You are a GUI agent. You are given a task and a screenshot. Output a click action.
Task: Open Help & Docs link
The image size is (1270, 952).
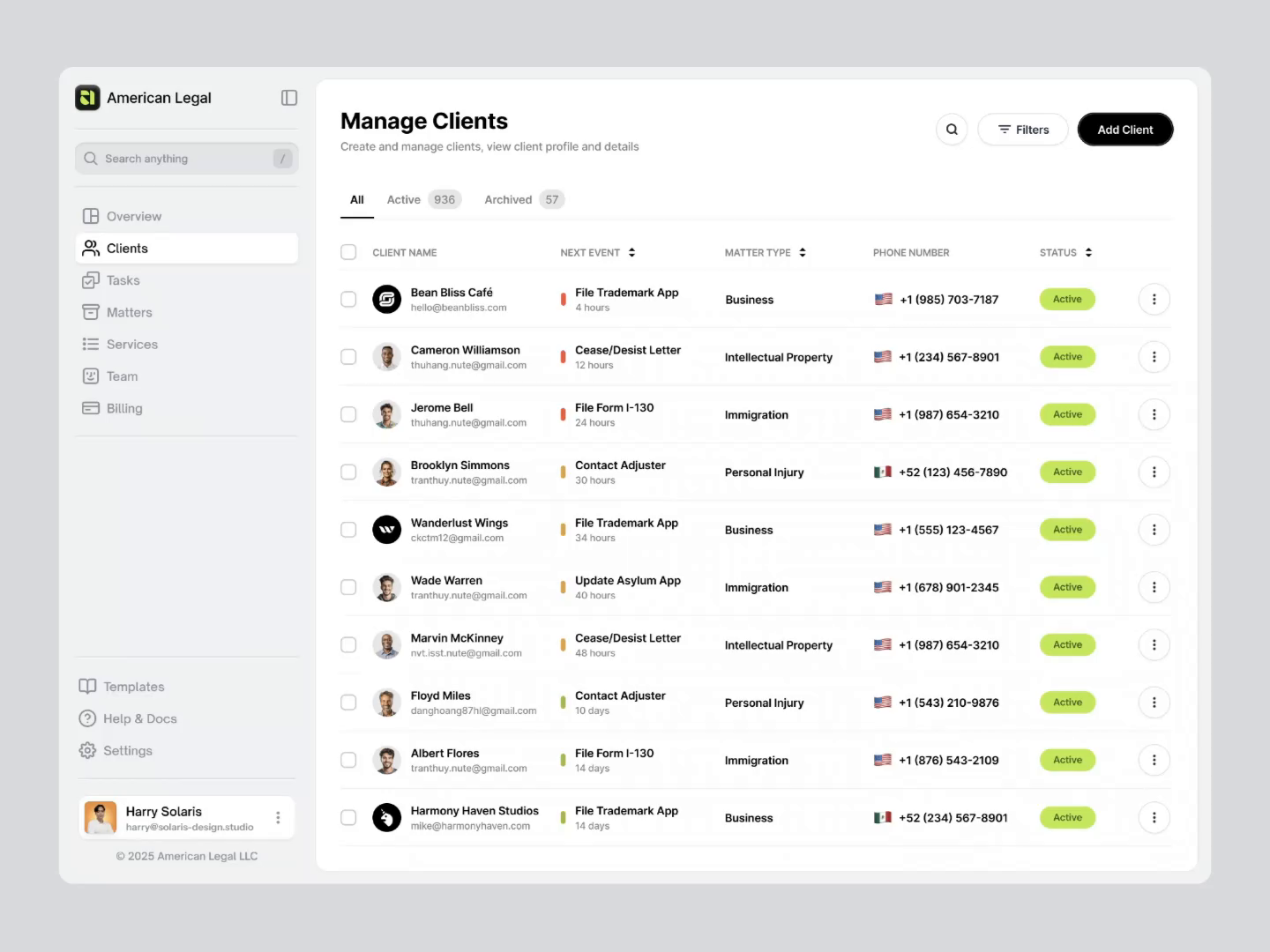(x=129, y=718)
